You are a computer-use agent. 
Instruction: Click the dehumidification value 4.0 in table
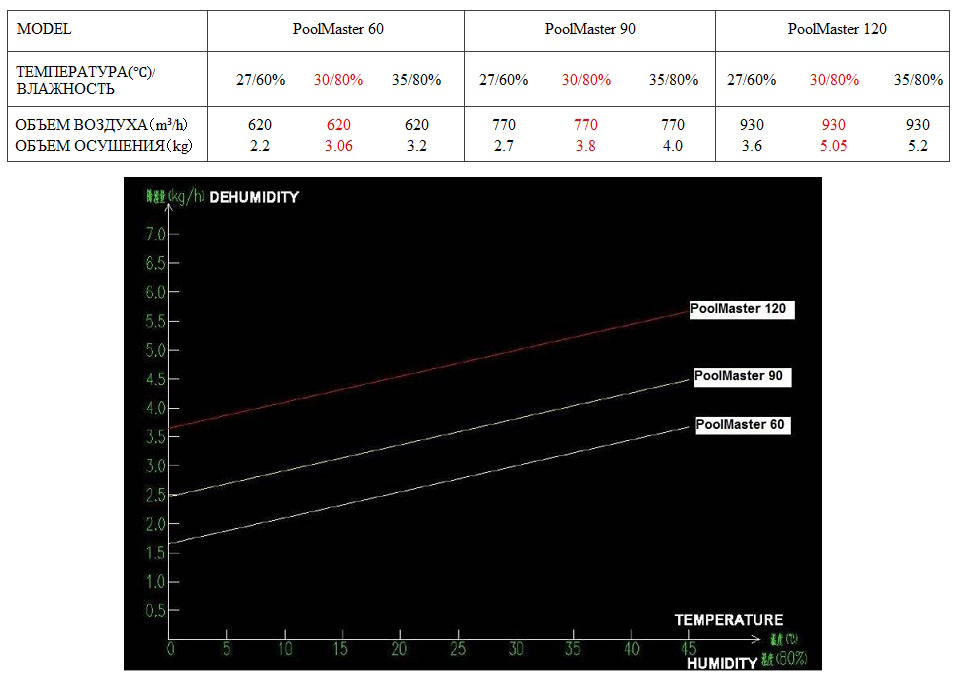[673, 145]
